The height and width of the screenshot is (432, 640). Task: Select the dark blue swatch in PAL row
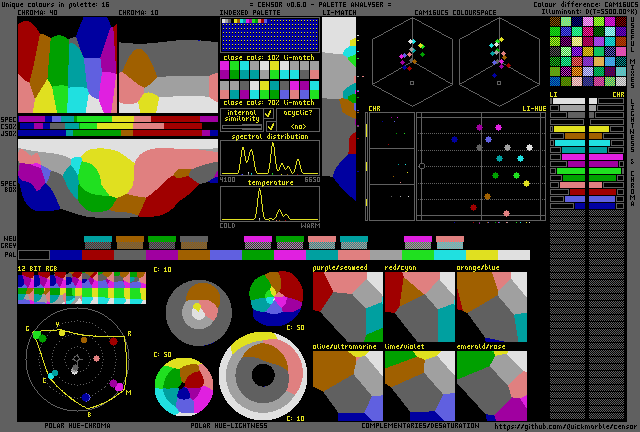(x=66, y=255)
